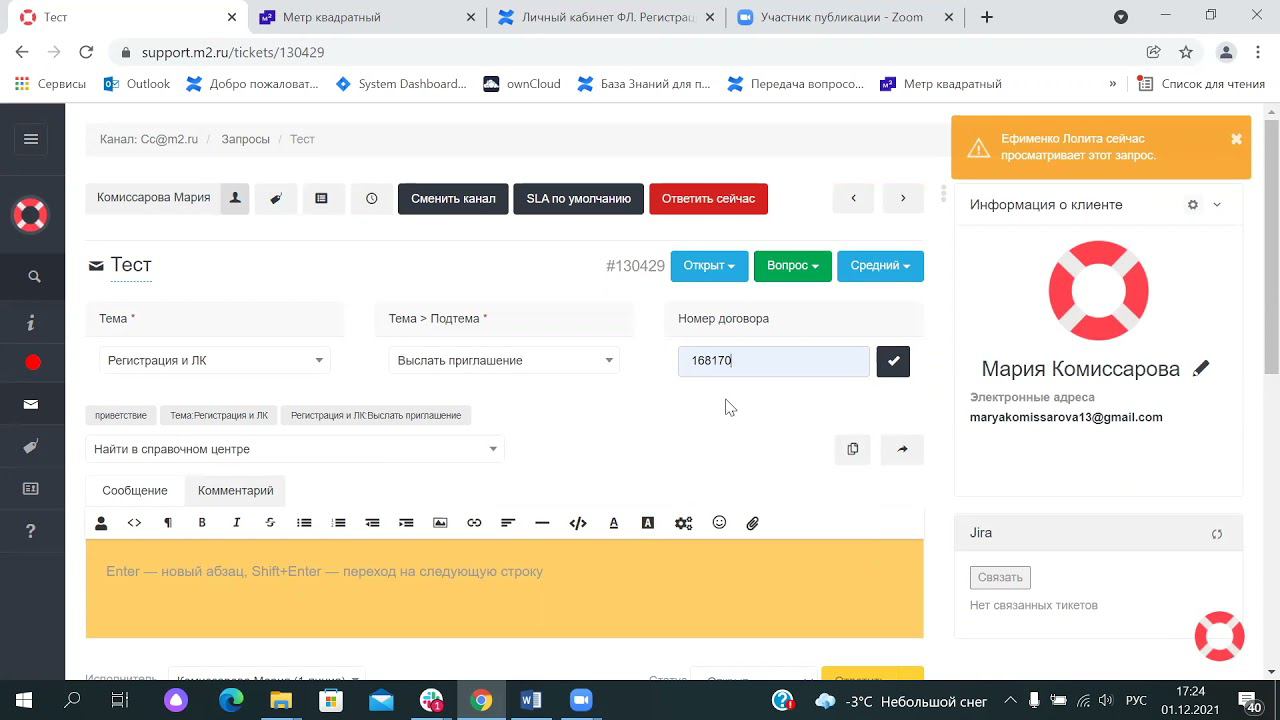Open text background color picker in editor
Viewport: 1280px width, 720px height.
click(648, 523)
